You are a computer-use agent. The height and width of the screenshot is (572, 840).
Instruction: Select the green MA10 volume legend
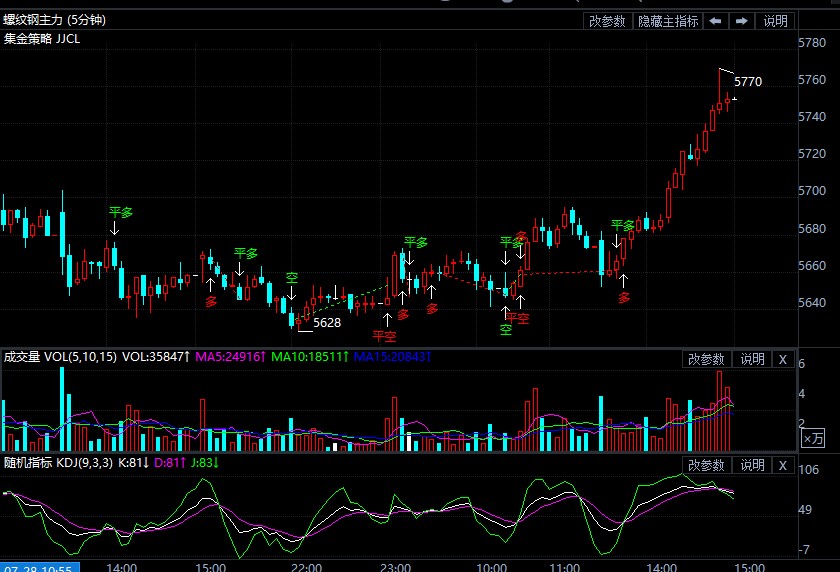tap(308, 357)
